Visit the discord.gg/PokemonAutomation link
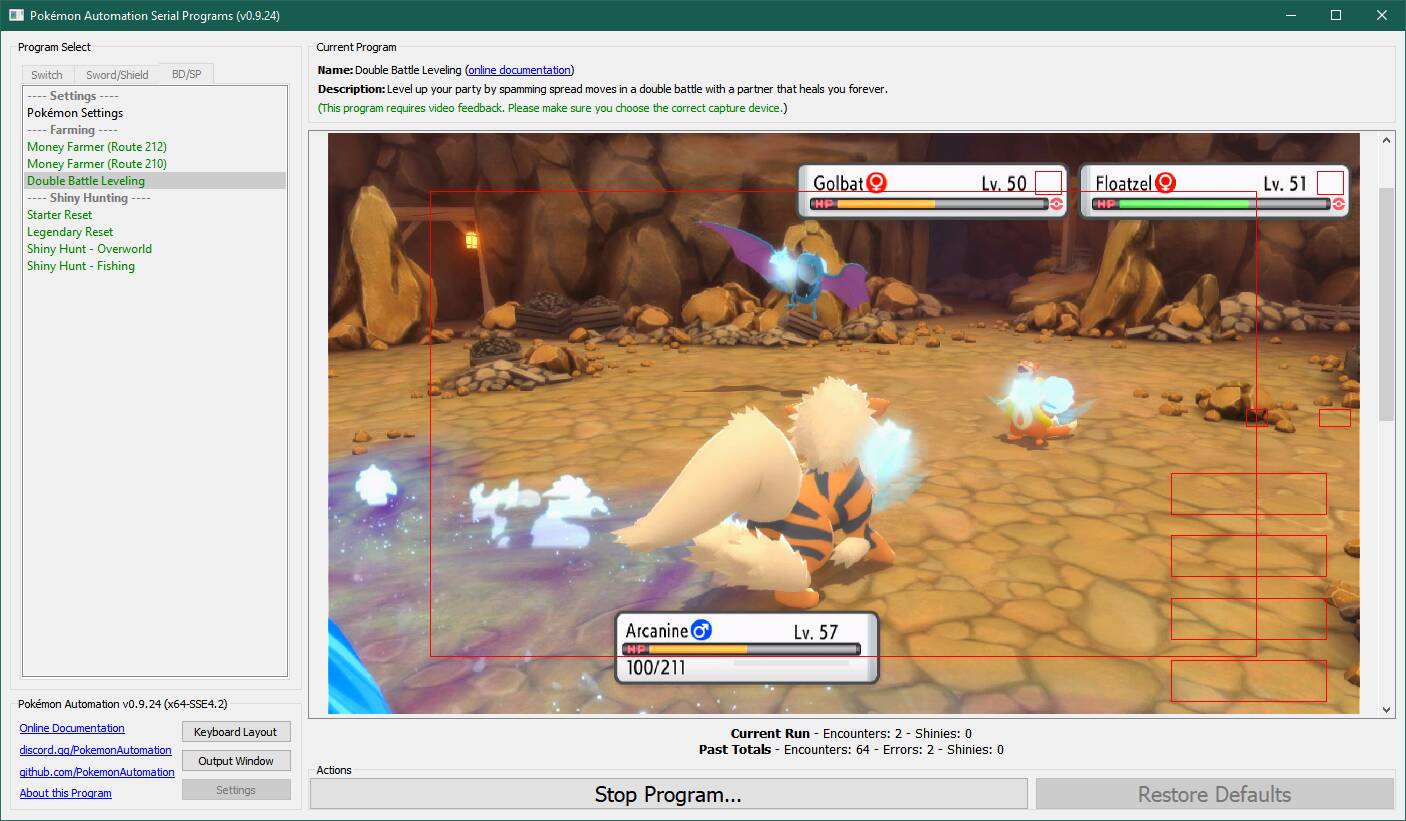Image resolution: width=1406 pixels, height=821 pixels. pos(95,750)
